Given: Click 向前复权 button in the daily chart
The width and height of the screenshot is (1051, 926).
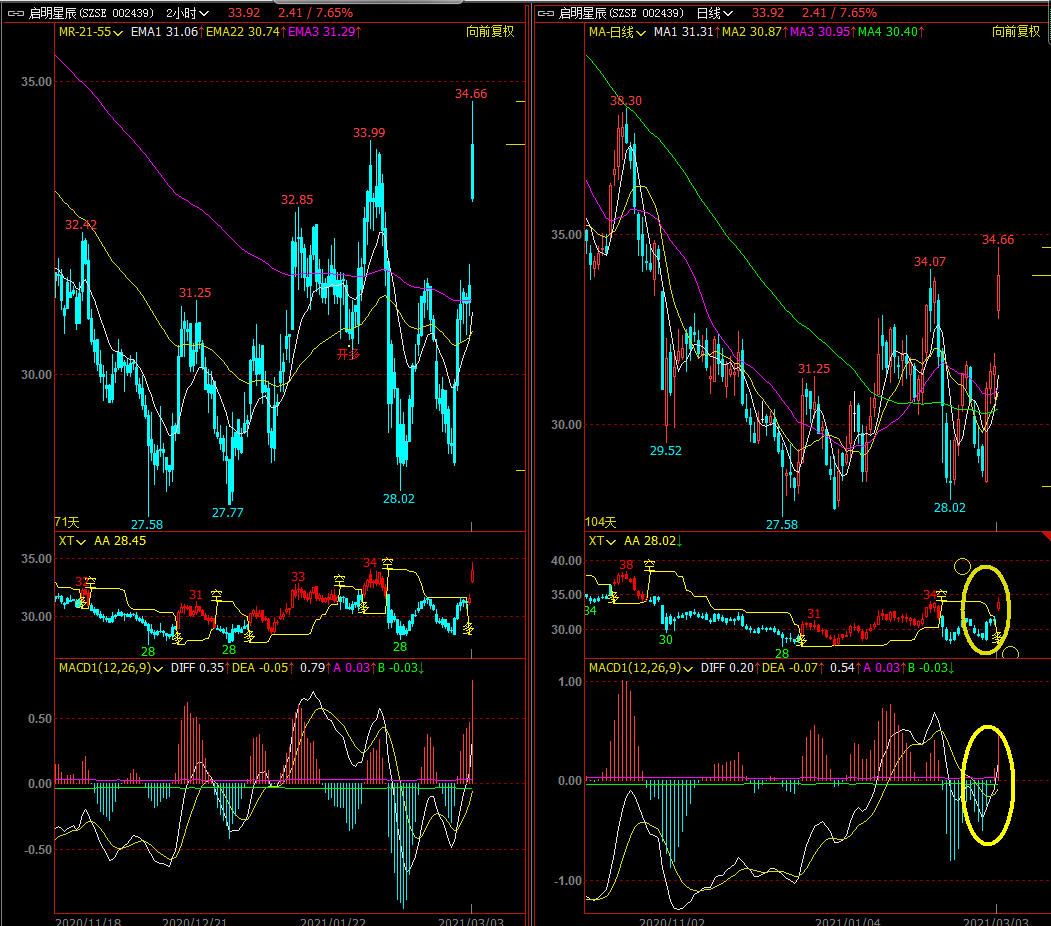Looking at the screenshot, I should tap(1016, 31).
